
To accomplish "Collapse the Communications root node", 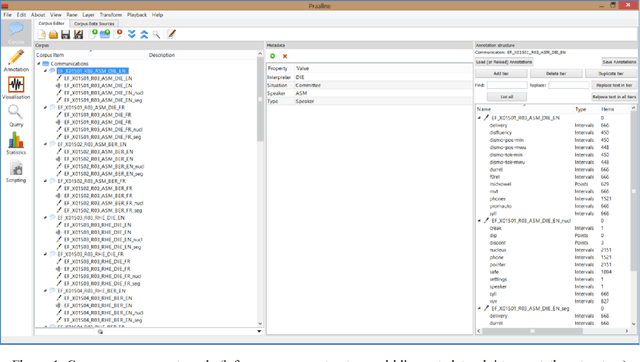I will click(x=39, y=64).
